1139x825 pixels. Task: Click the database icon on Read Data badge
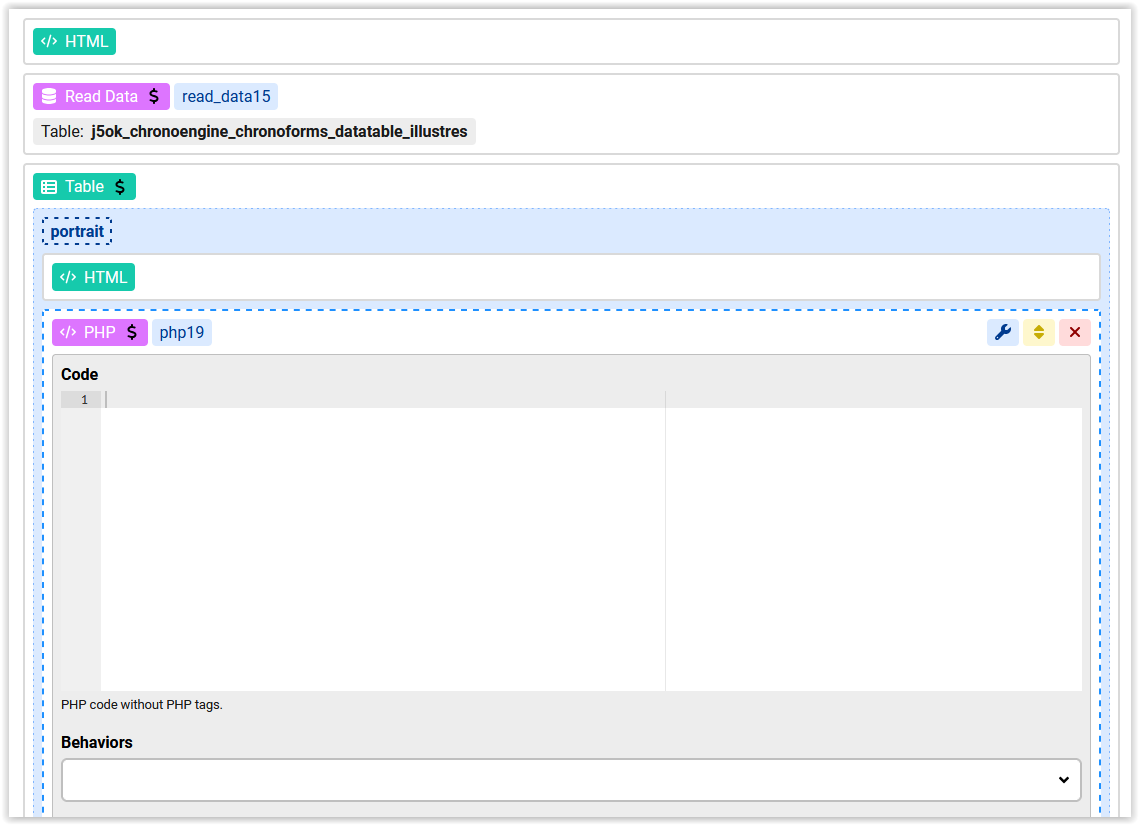48,97
